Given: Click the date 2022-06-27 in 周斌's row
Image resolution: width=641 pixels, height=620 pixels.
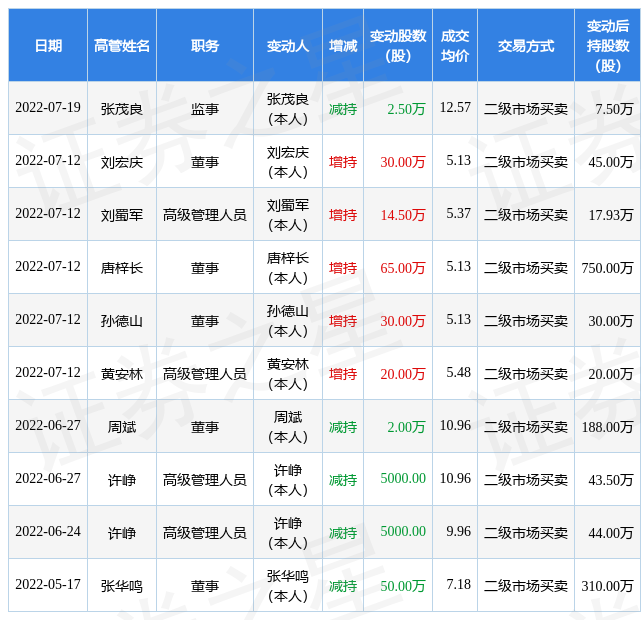Looking at the screenshot, I should [48, 425].
